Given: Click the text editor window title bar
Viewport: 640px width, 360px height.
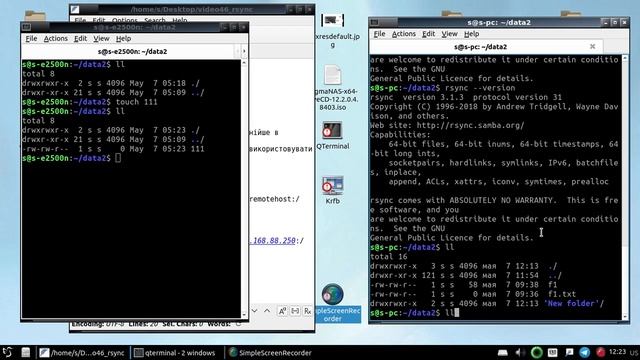Looking at the screenshot, I should 192,9.
